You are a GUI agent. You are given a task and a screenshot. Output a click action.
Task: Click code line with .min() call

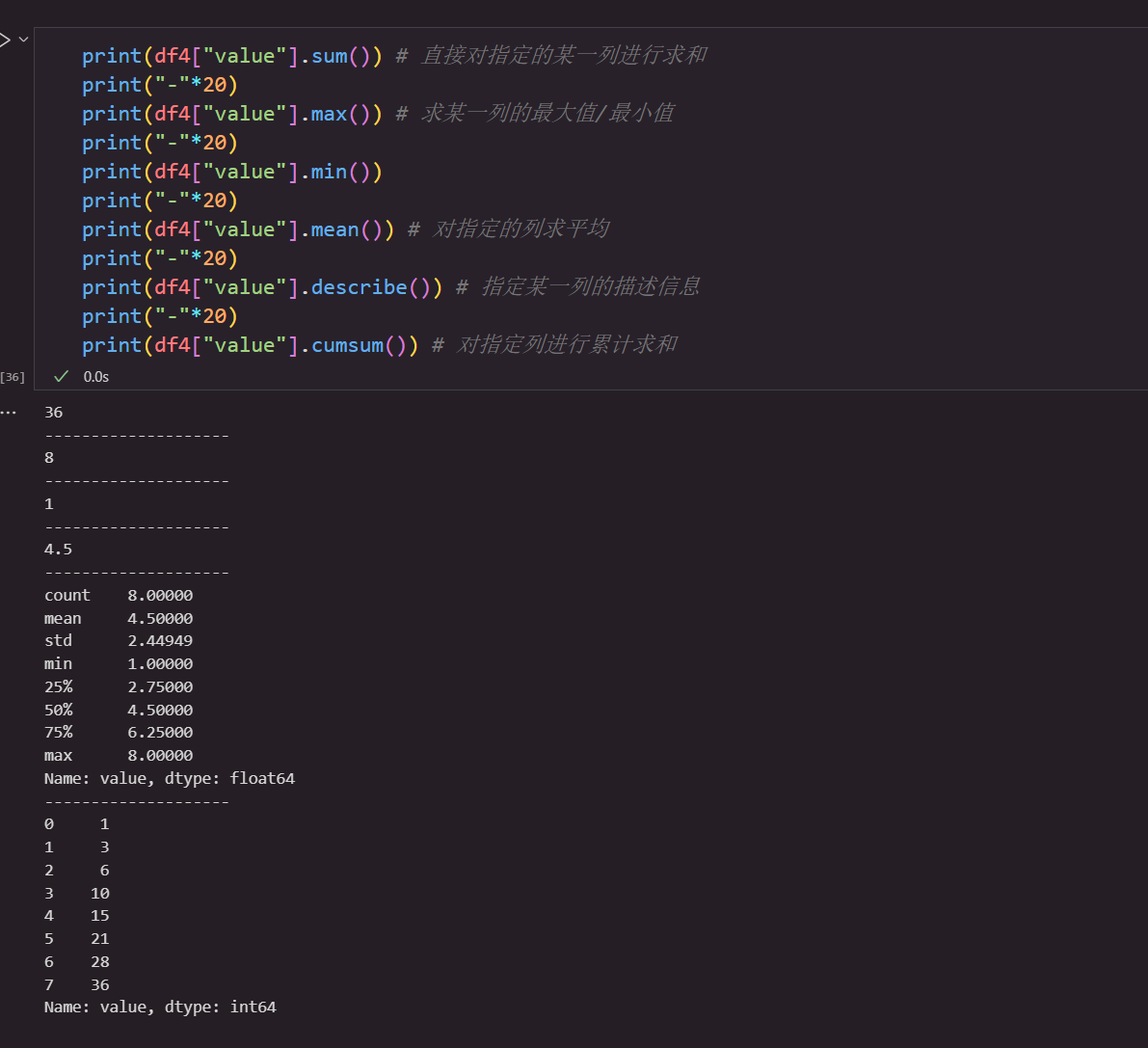pyautogui.click(x=232, y=172)
